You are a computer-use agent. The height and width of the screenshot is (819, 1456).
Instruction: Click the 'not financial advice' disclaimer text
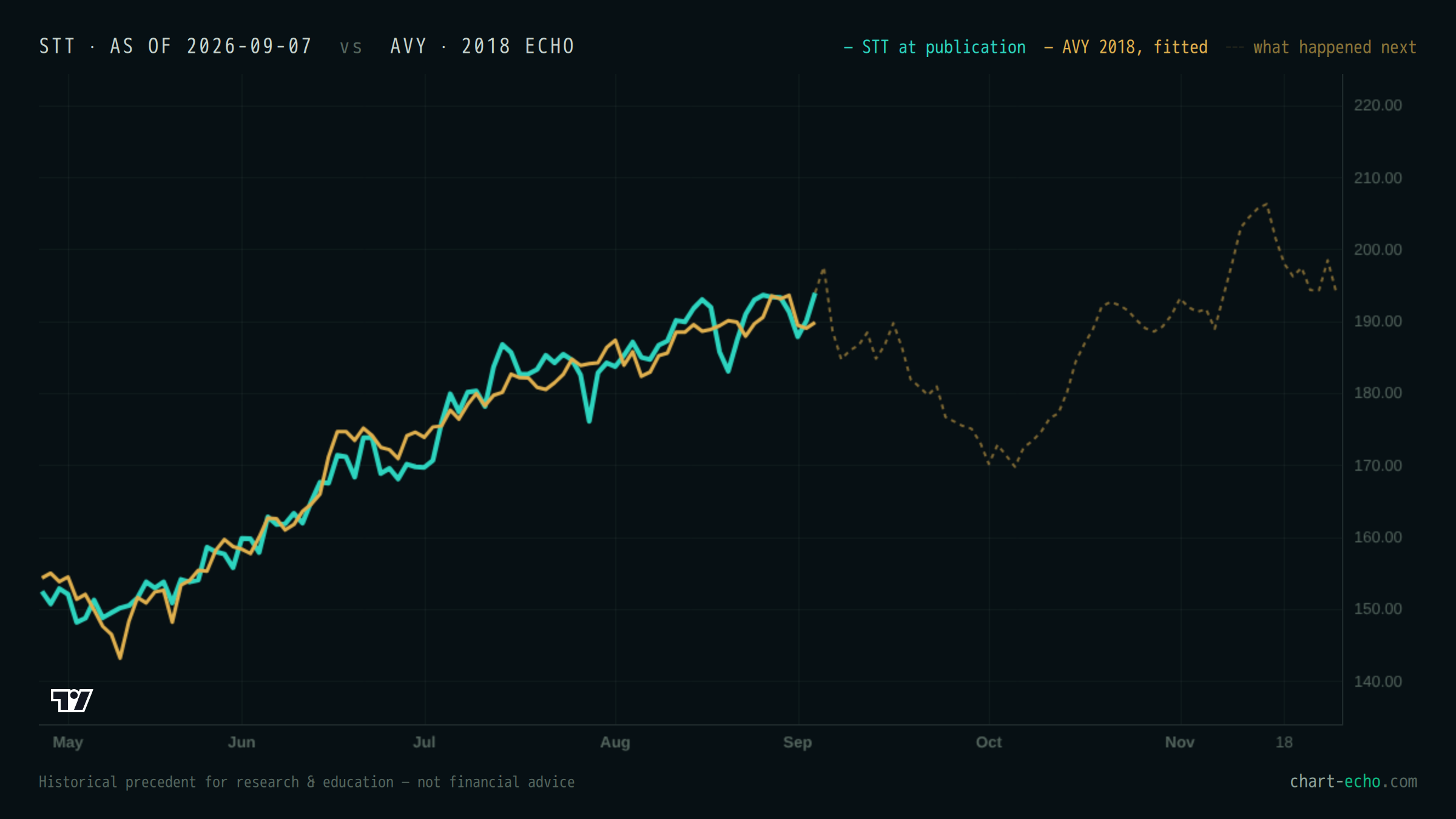pyautogui.click(x=496, y=782)
